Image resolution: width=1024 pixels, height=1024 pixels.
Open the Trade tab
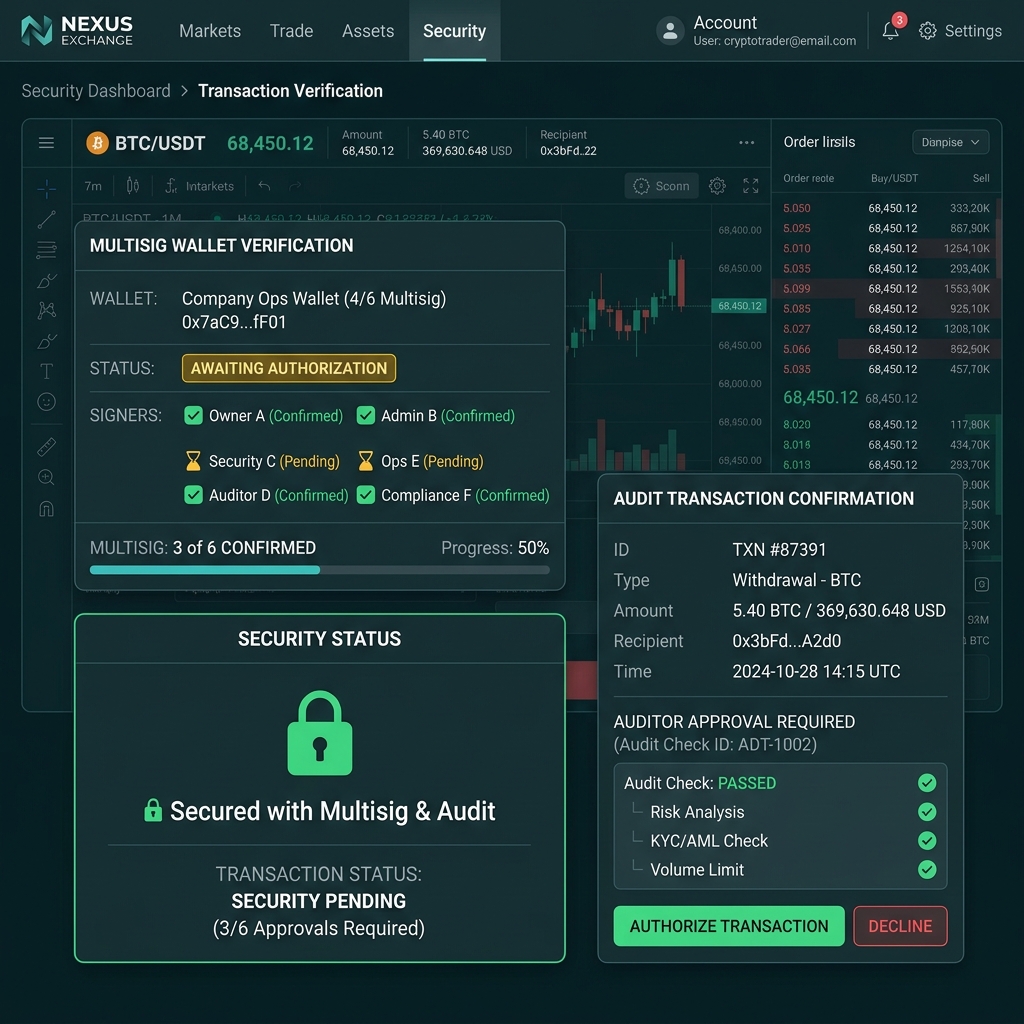point(291,31)
